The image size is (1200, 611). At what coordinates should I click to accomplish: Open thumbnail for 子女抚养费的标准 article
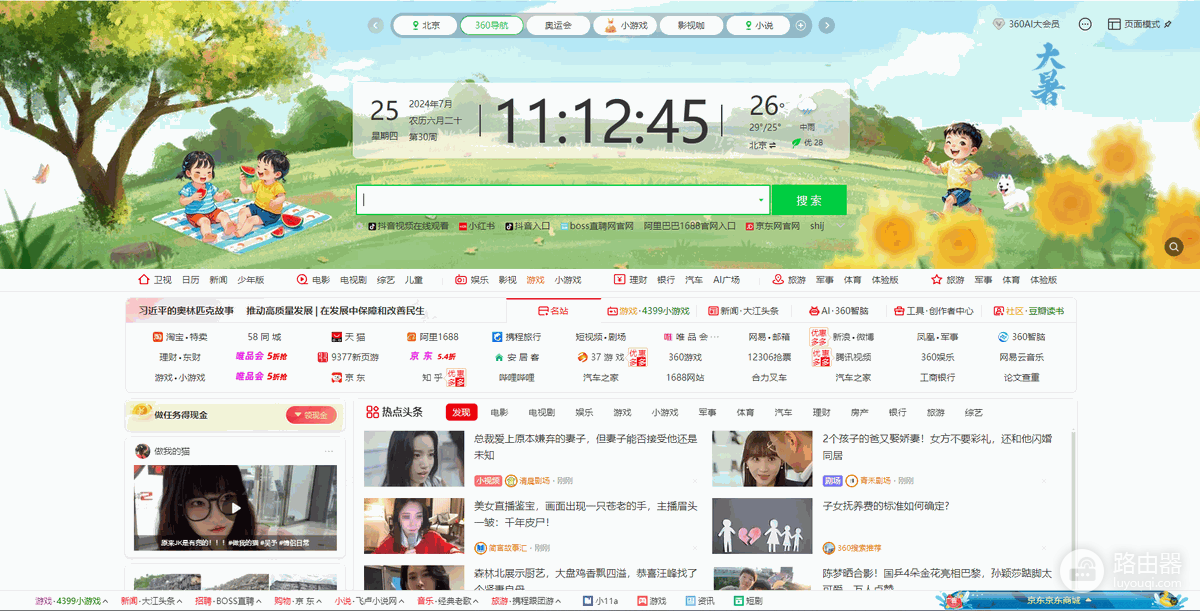click(762, 527)
